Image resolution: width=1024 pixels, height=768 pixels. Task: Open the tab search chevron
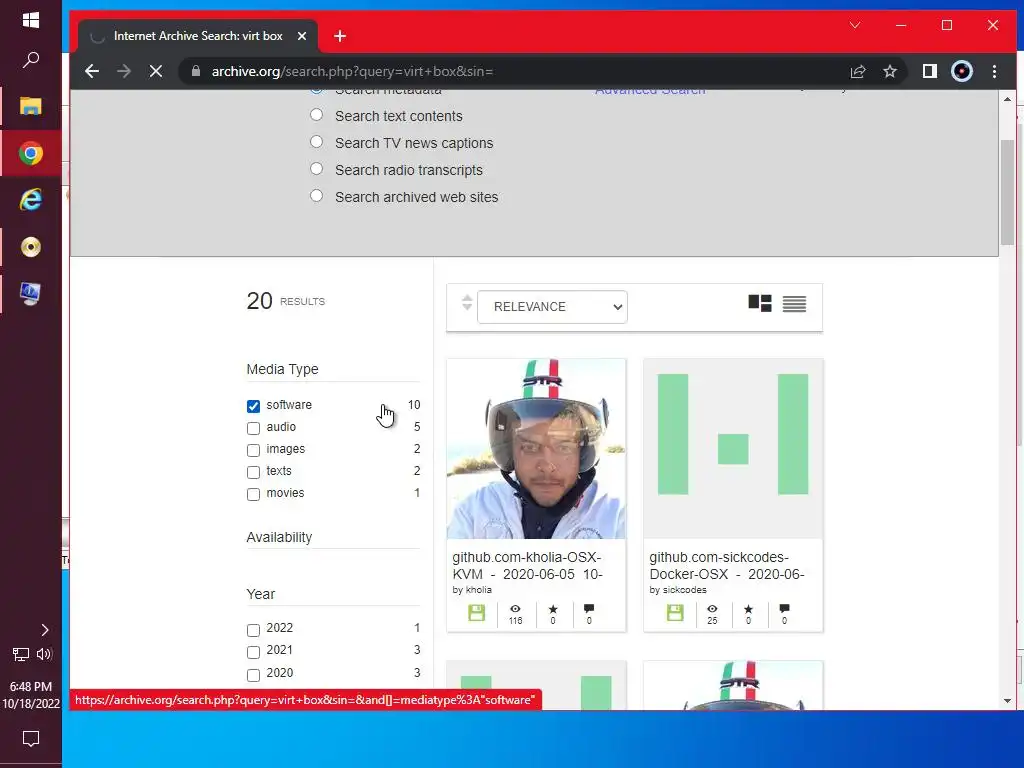(x=855, y=25)
